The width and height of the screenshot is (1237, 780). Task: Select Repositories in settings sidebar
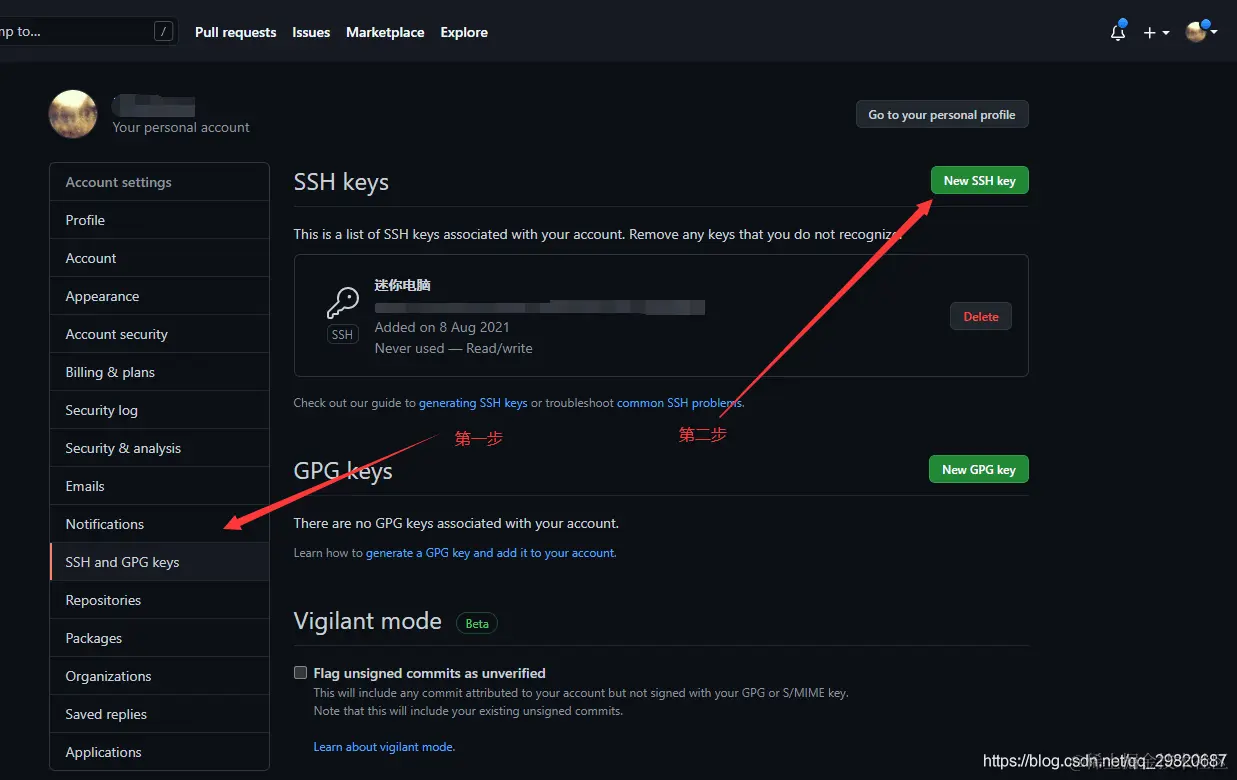point(159,600)
